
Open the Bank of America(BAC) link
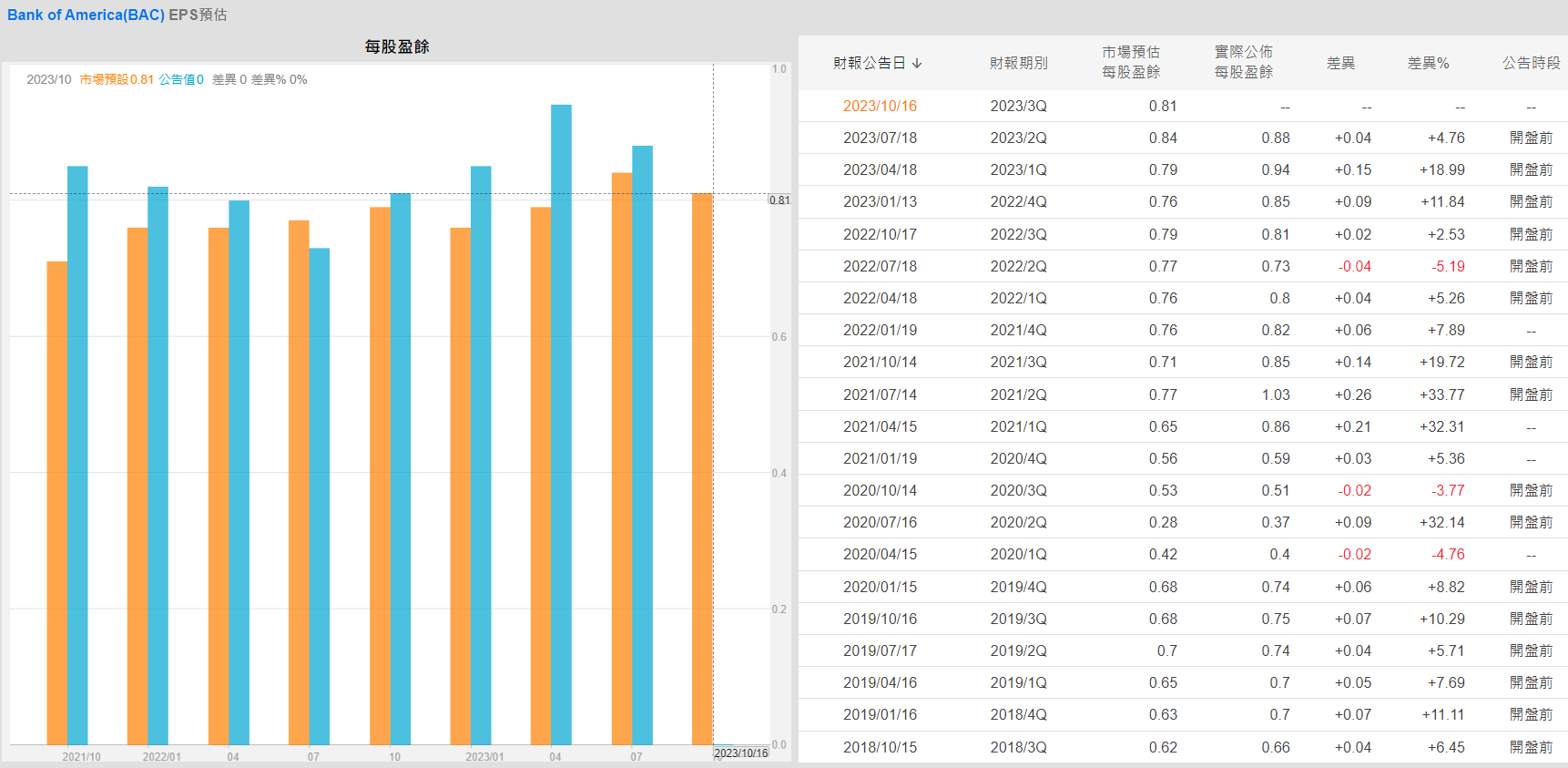click(x=86, y=15)
